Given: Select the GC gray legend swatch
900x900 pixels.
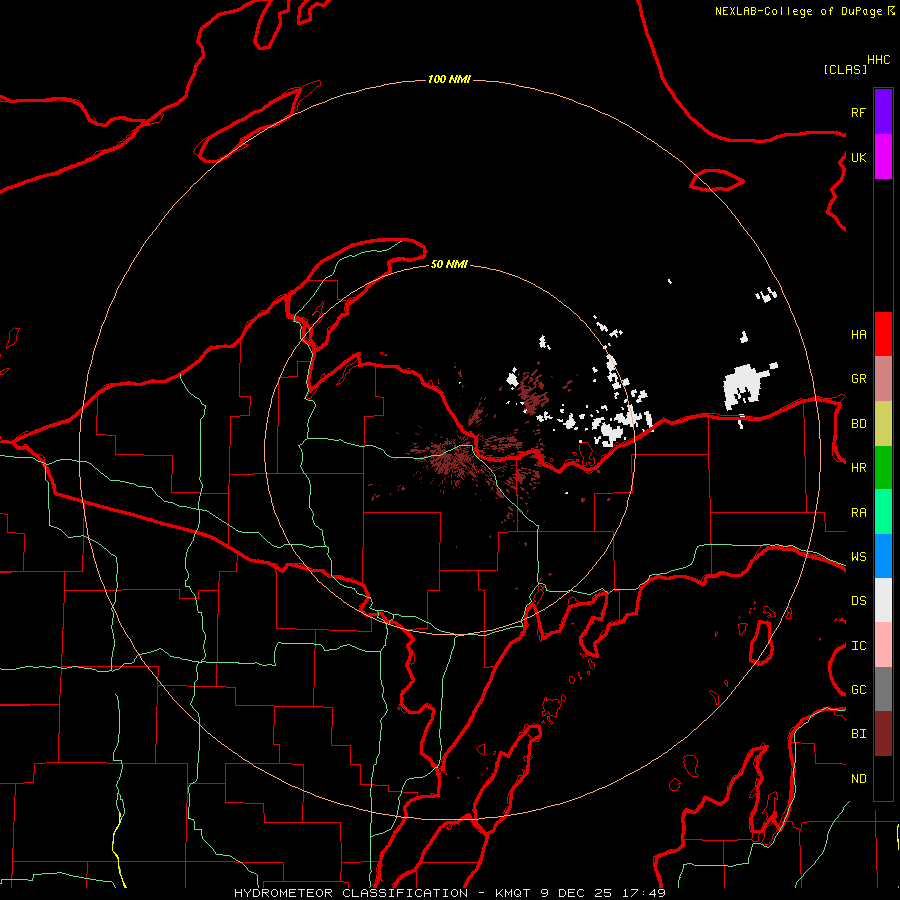Looking at the screenshot, I should pos(883,689).
